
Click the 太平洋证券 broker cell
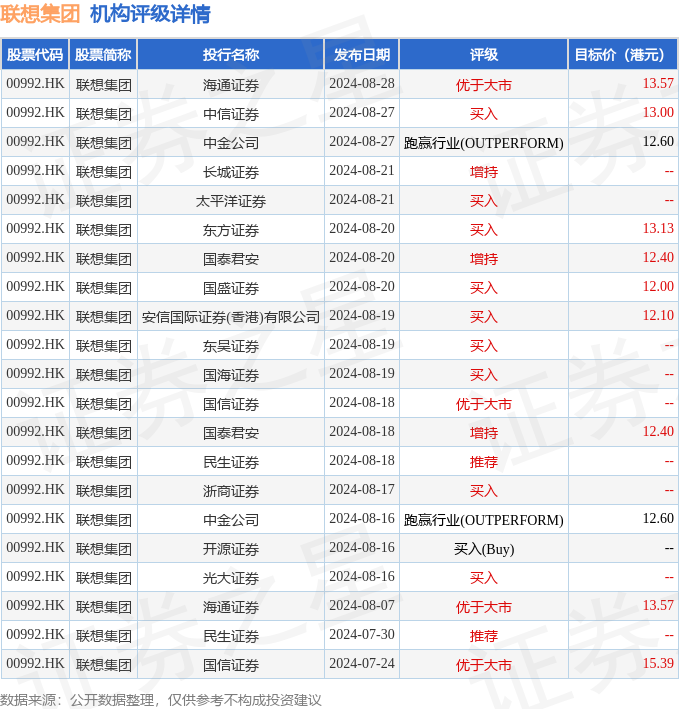coord(231,200)
